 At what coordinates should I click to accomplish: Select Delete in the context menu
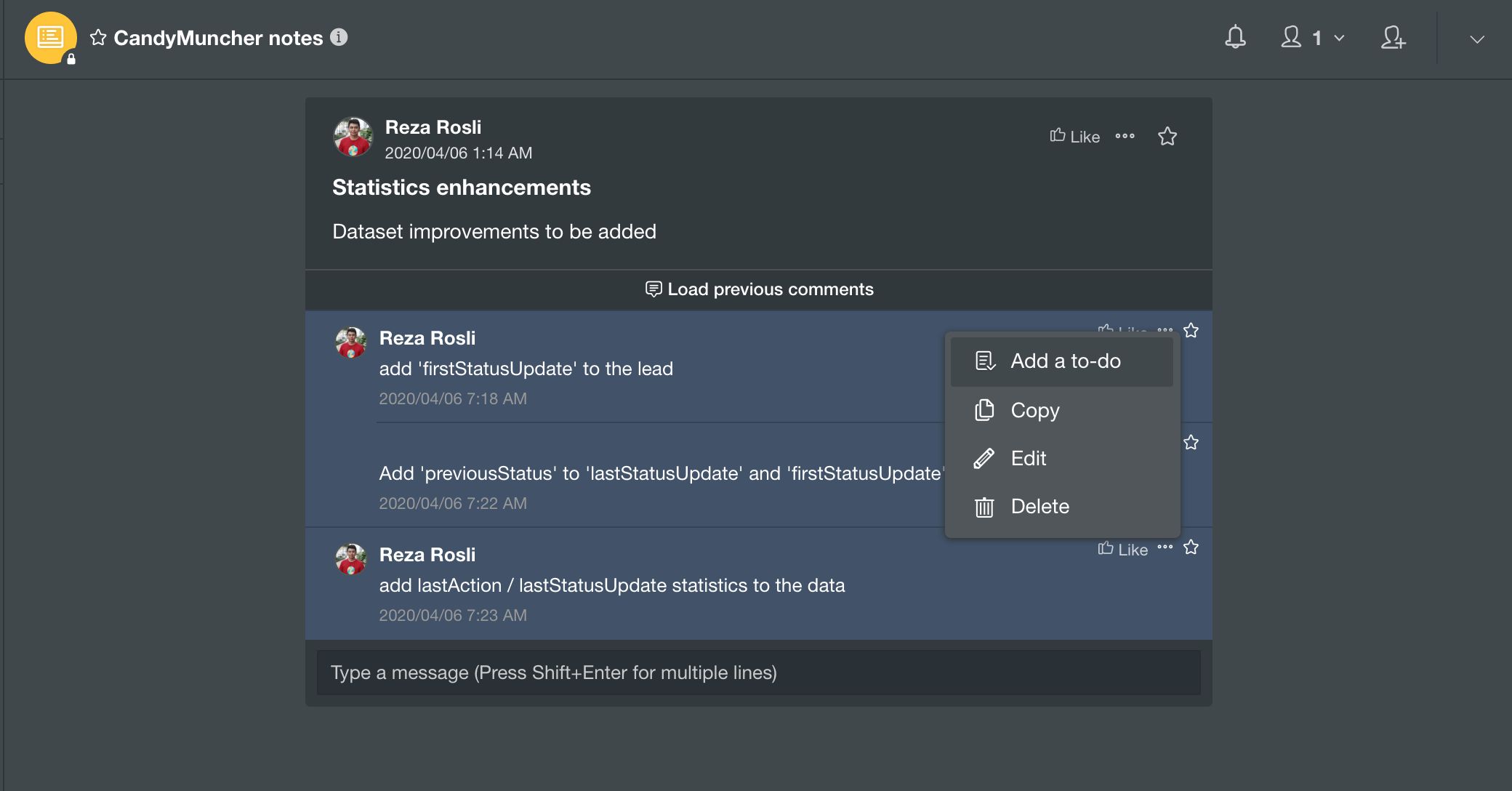pos(1039,506)
